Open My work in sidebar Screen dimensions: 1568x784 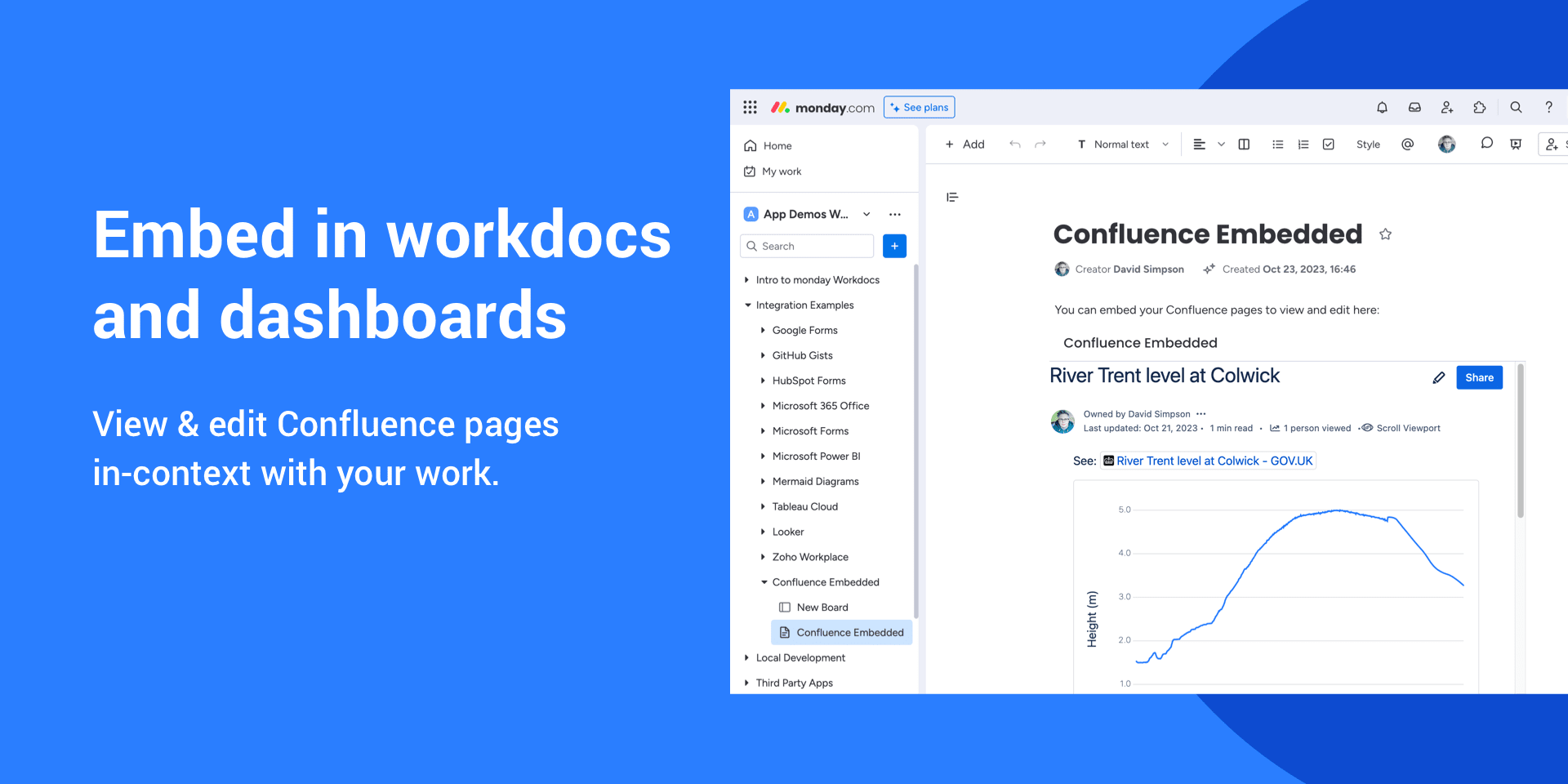773,171
